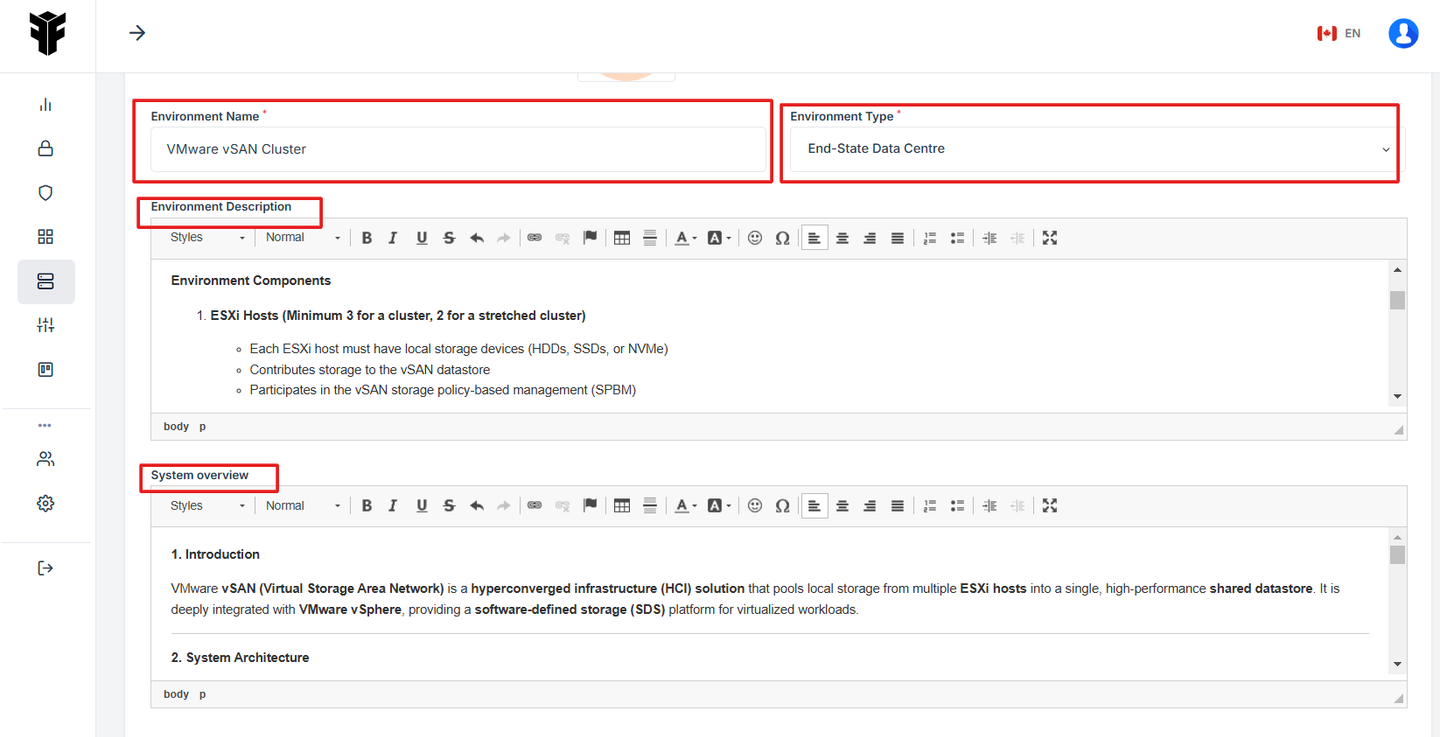Click the Environment Name input field
1440x737 pixels.
(x=458, y=149)
